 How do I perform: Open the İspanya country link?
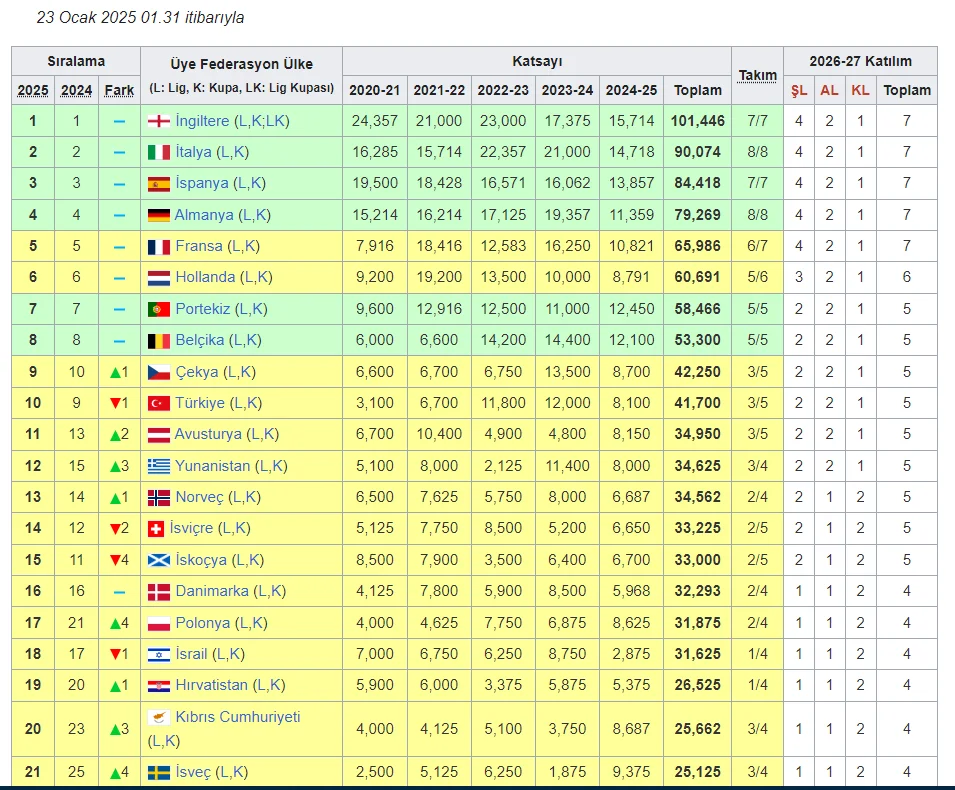tap(201, 184)
